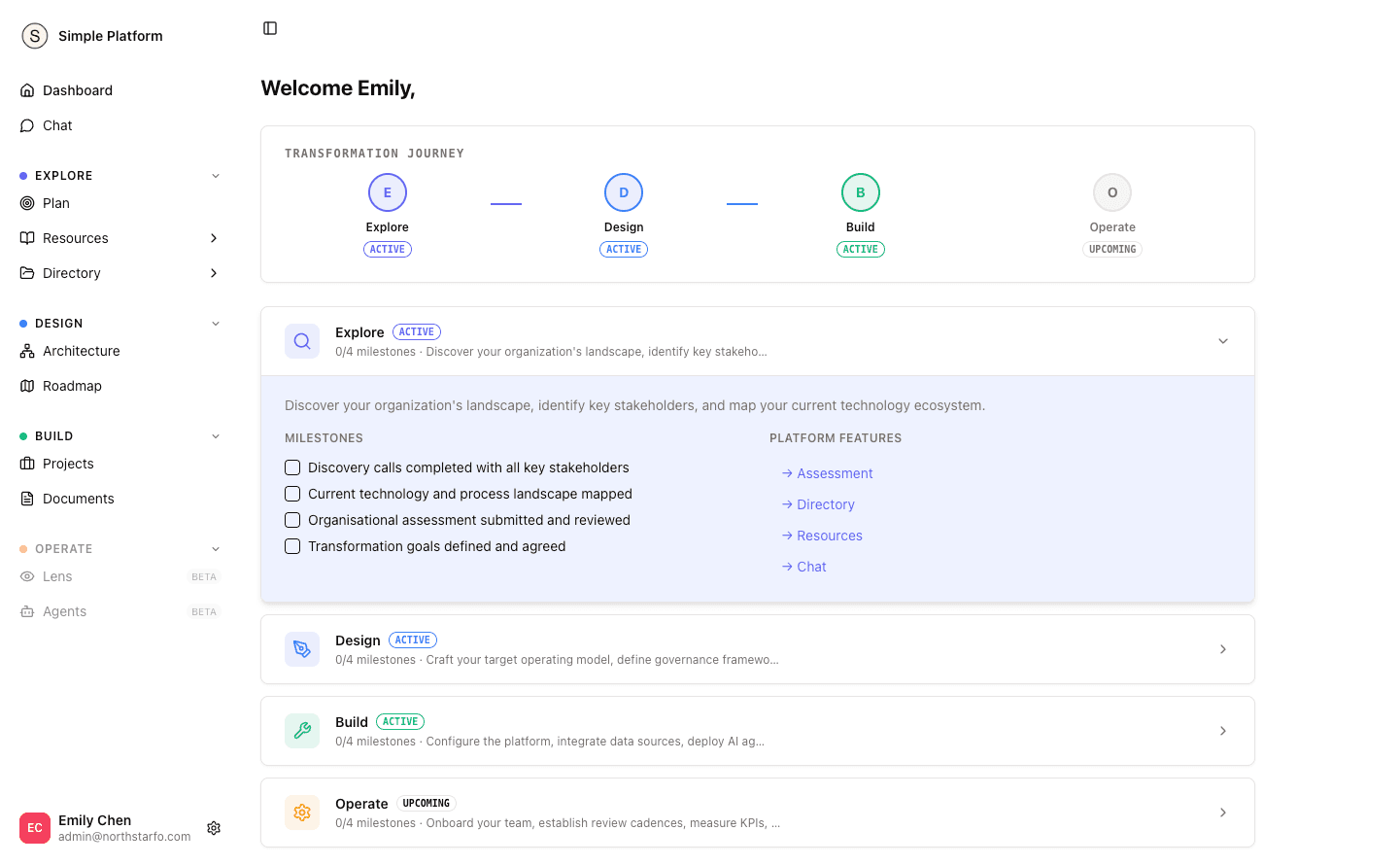Open the Resources platform feature link
Image resolution: width=1400 pixels, height=865 pixels.
(x=822, y=536)
